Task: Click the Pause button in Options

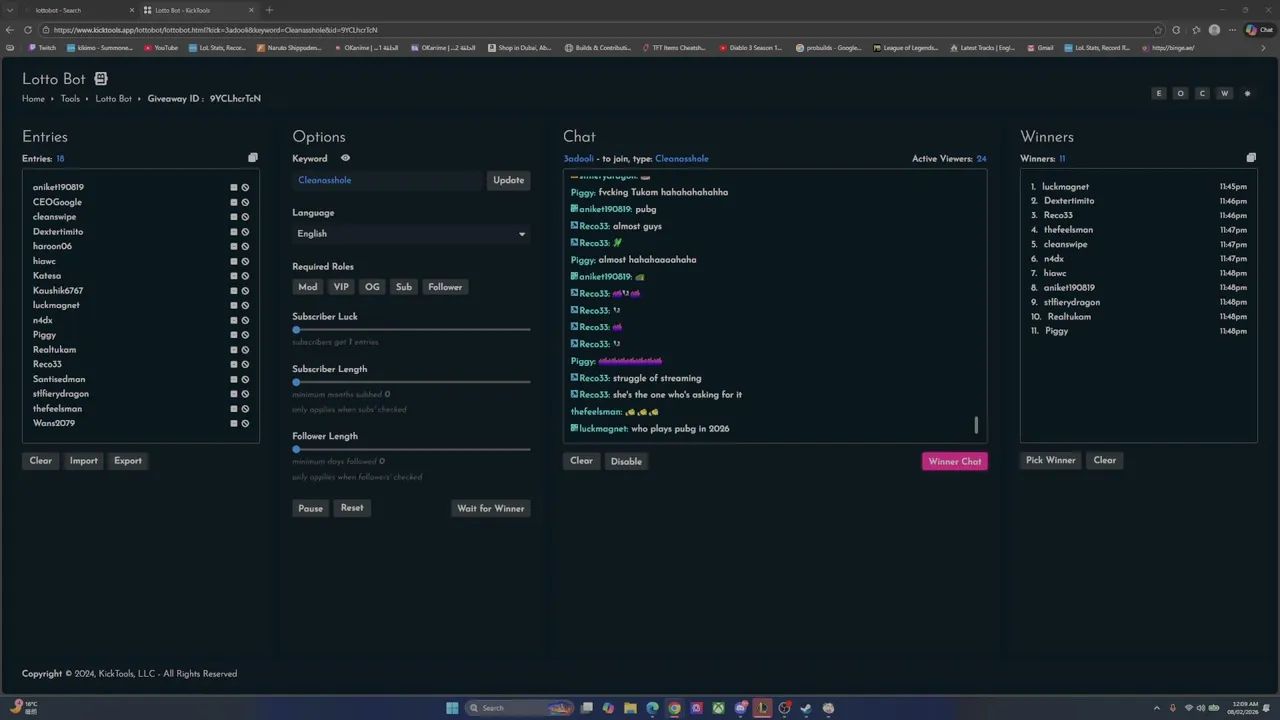Action: click(310, 508)
